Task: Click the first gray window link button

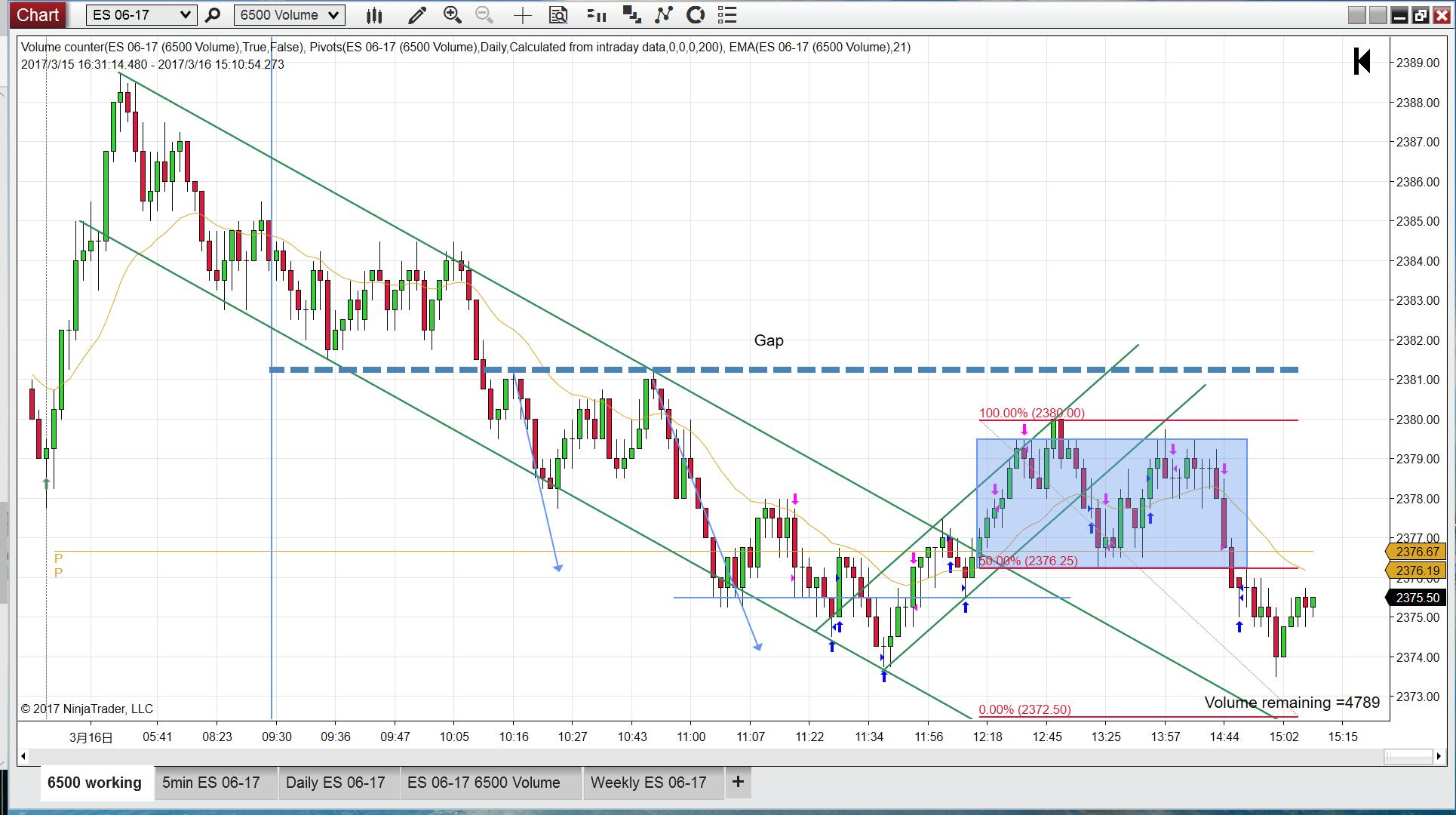Action: (x=1356, y=15)
